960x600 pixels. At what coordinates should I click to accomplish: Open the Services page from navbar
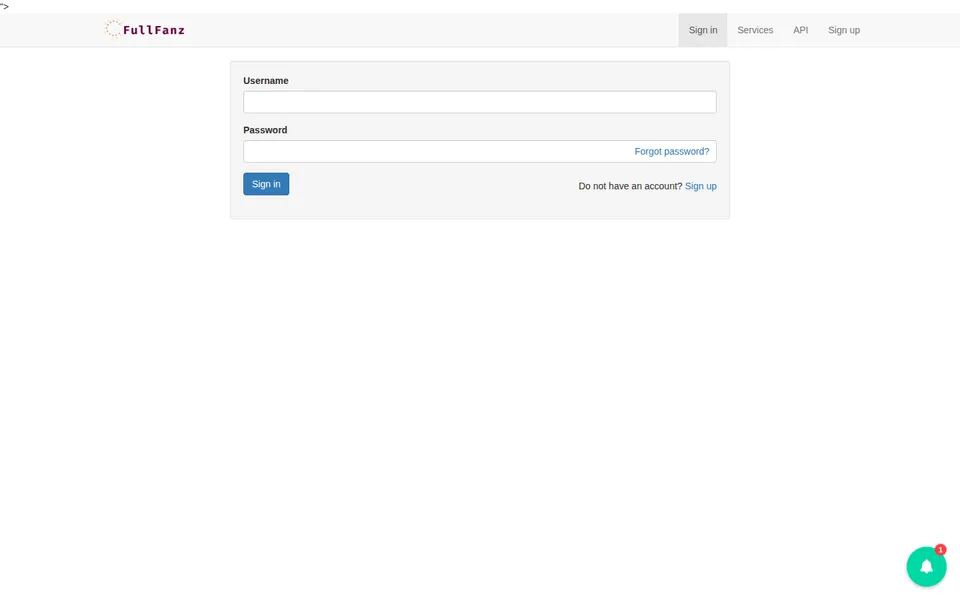pyautogui.click(x=755, y=30)
